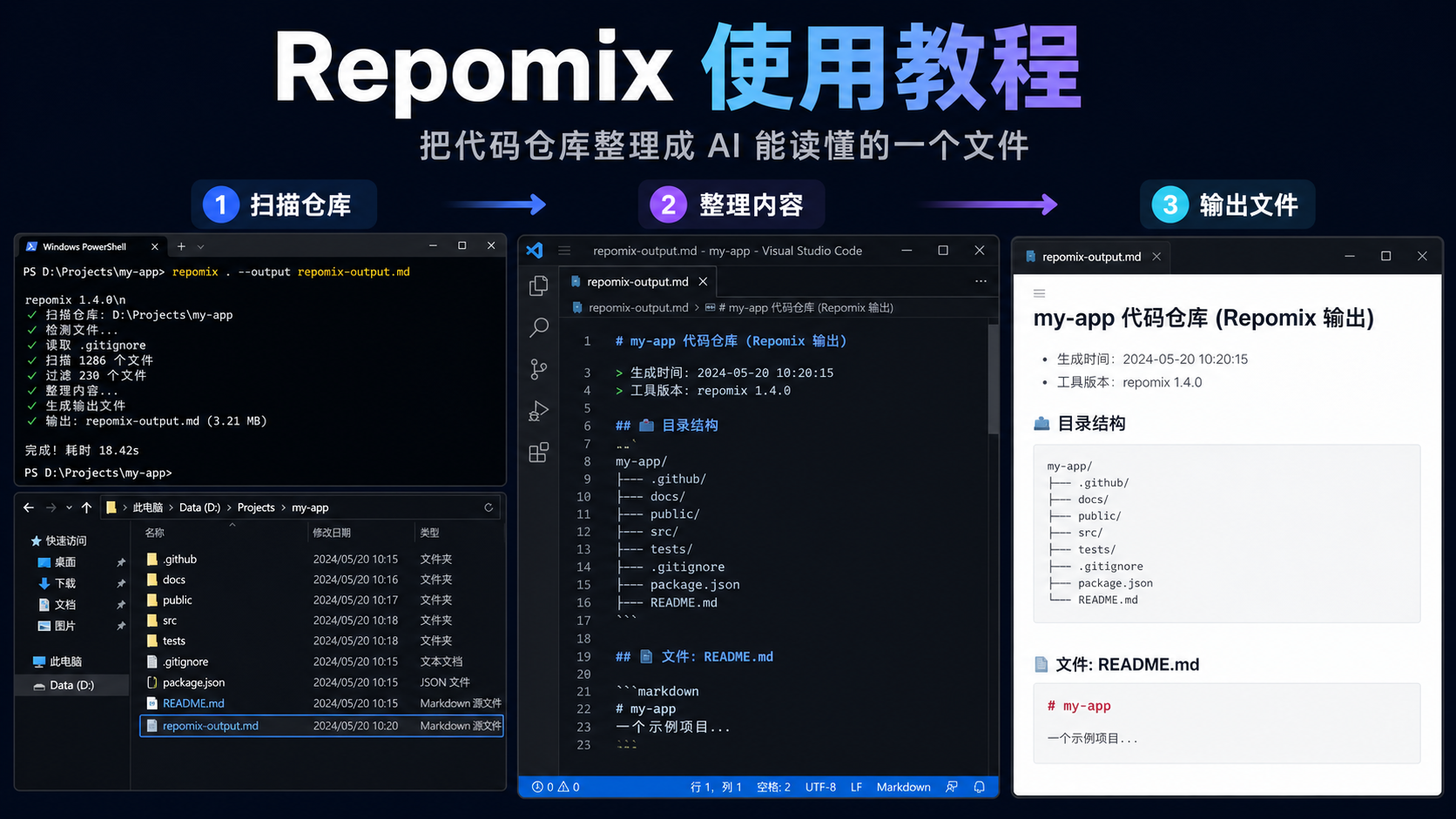Image resolution: width=1456 pixels, height=819 pixels.
Task: Select the Markdown language mode in VS Code status bar
Action: coord(903,787)
